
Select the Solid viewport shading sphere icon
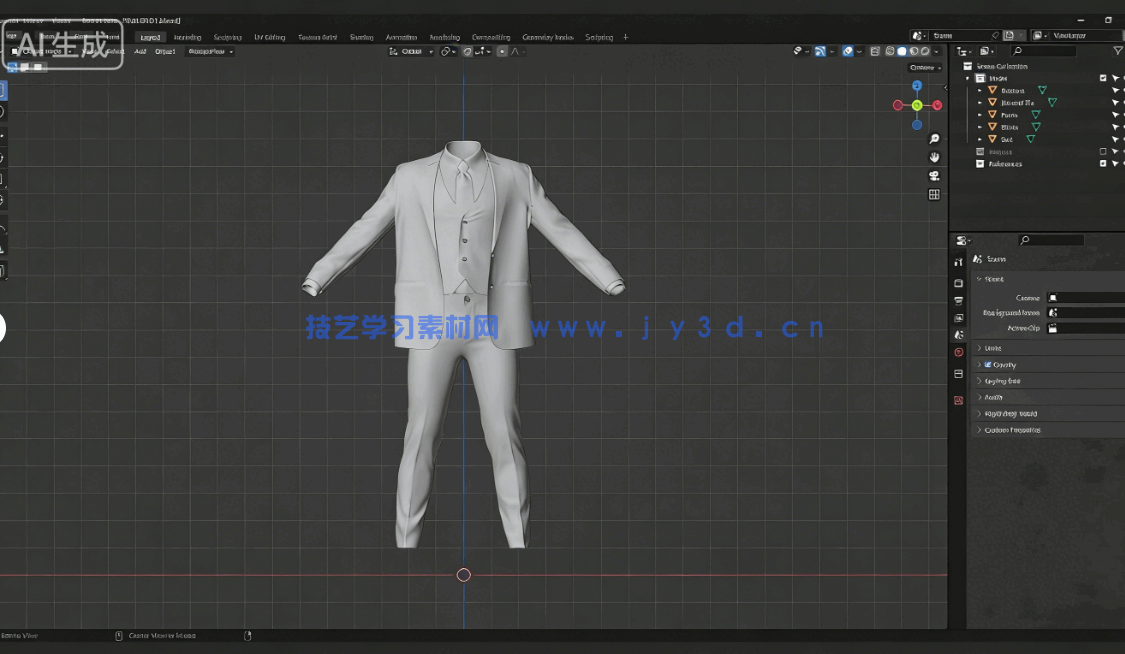click(901, 50)
